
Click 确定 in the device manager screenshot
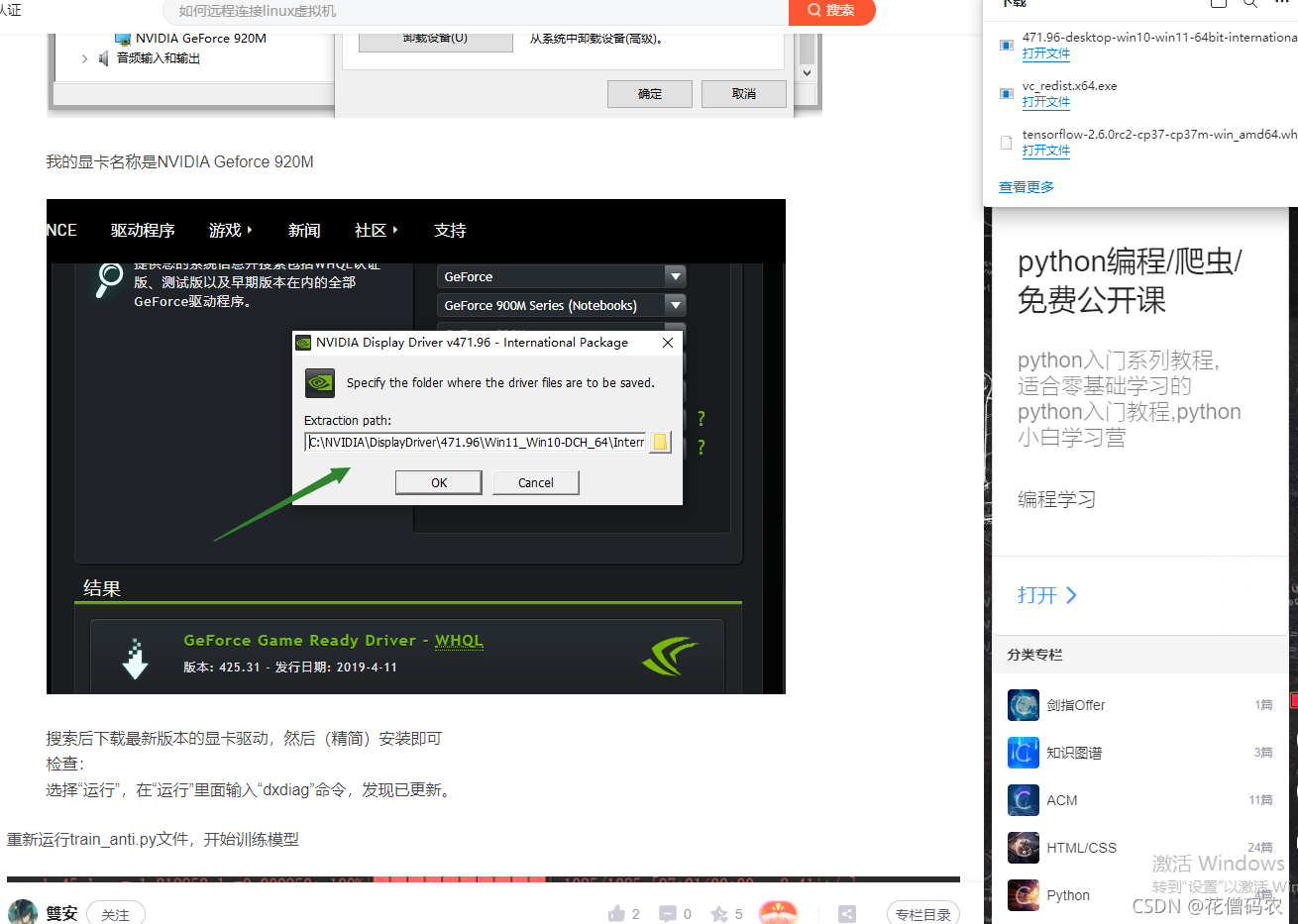coord(650,94)
